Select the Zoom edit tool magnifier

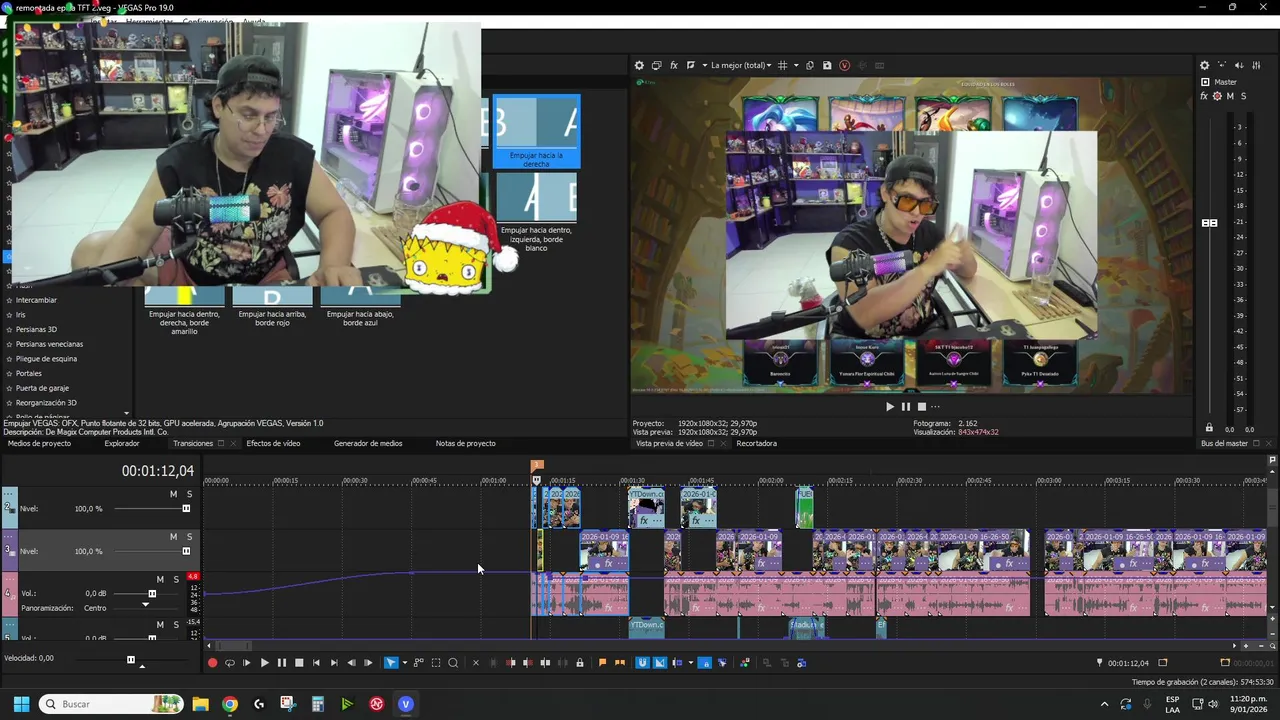pos(453,663)
